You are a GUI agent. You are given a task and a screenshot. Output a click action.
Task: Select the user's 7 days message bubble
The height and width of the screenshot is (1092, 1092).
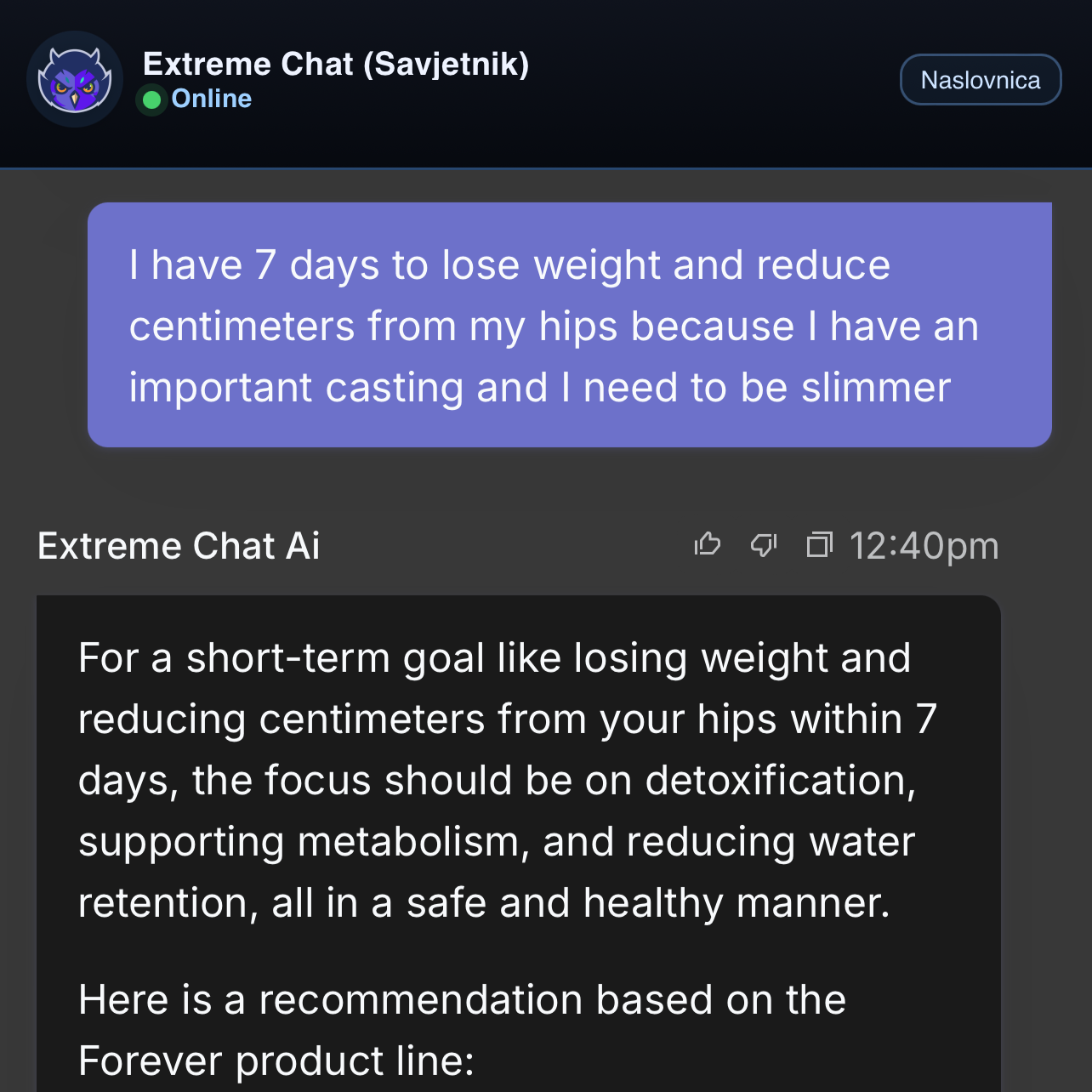click(x=569, y=325)
